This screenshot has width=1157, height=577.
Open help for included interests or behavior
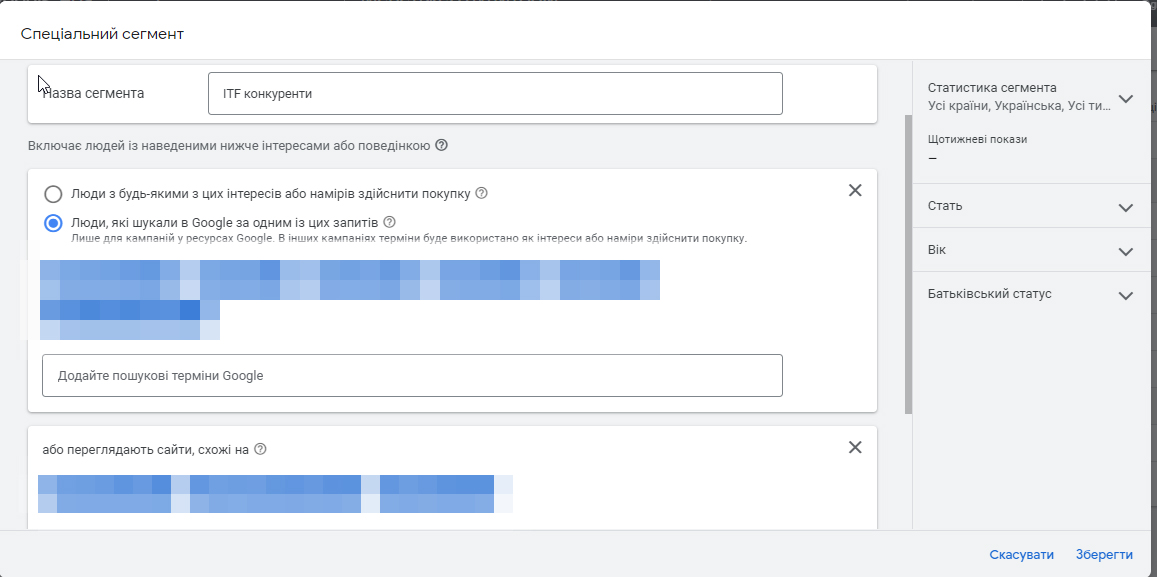pyautogui.click(x=442, y=146)
